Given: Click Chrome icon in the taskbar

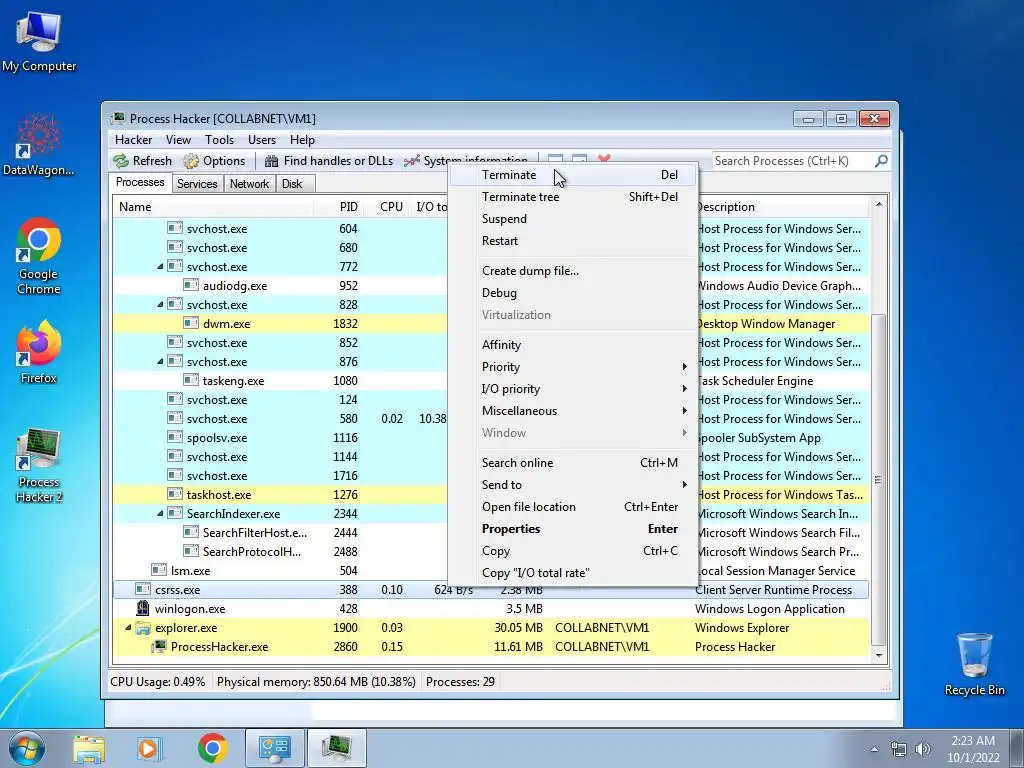Looking at the screenshot, I should (x=212, y=748).
